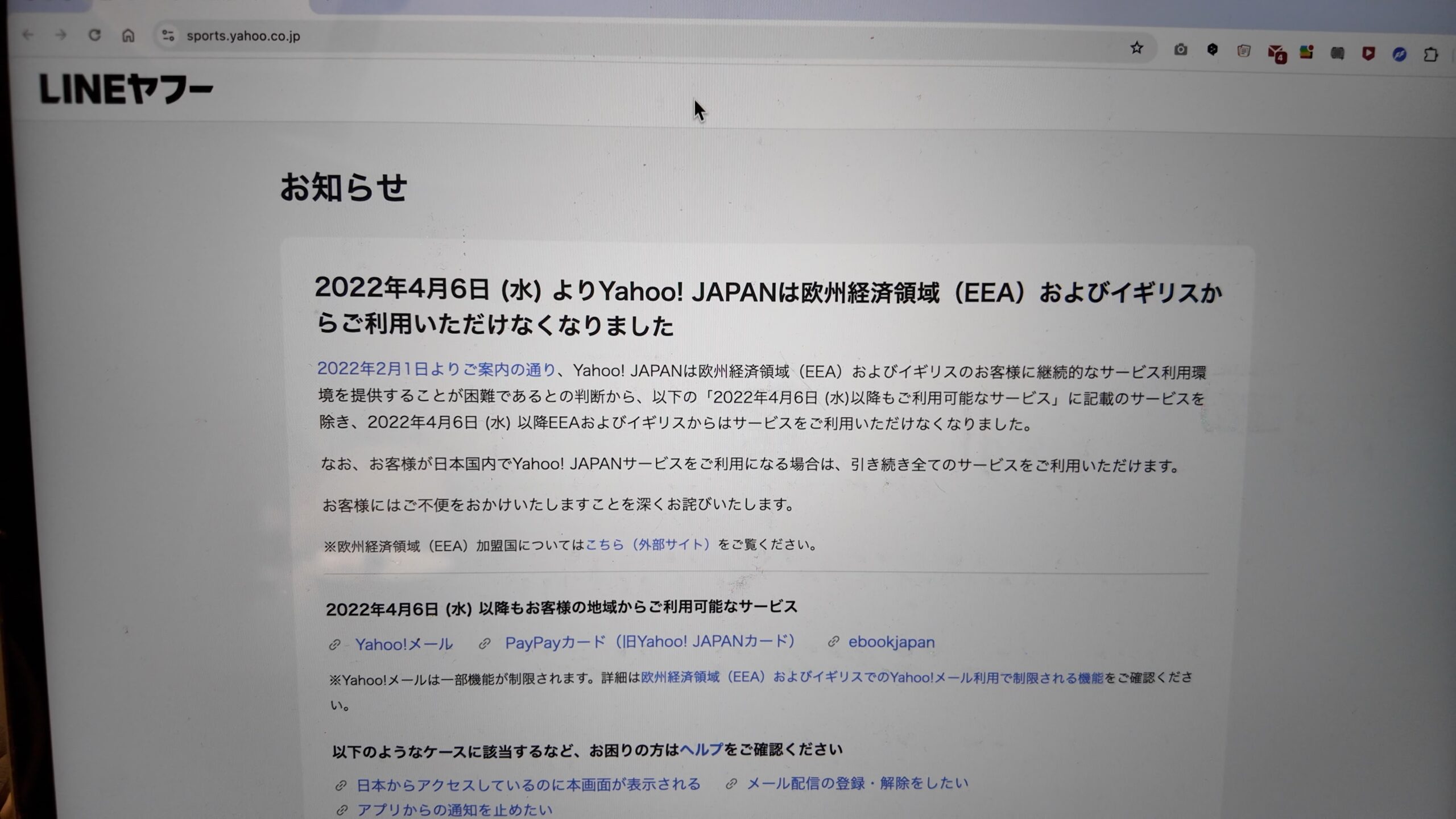1456x819 pixels.
Task: Click the copy-notes clipboard extension icon
Action: click(1244, 52)
